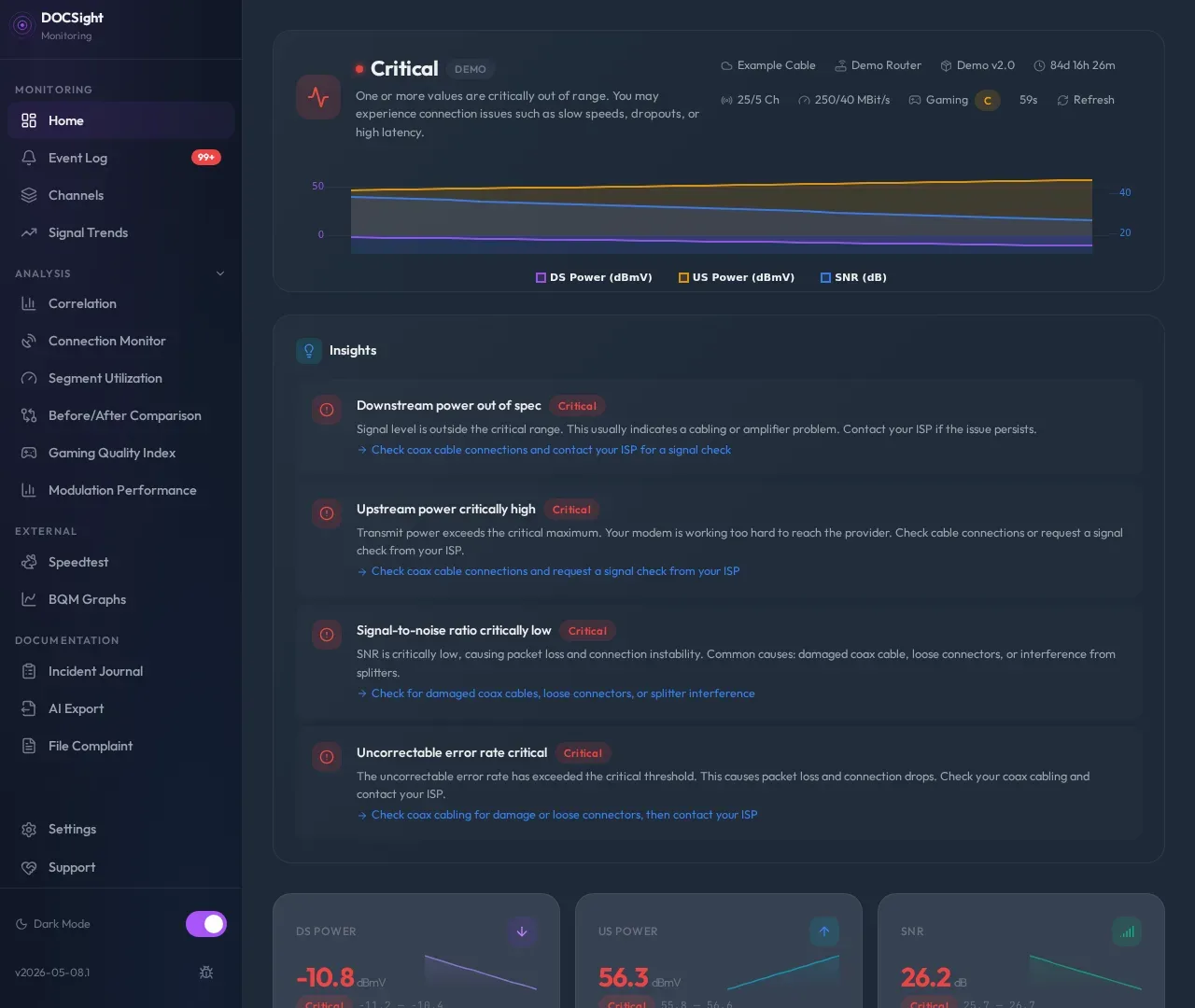Click the Demo Router icon
1195x1008 pixels.
840,66
